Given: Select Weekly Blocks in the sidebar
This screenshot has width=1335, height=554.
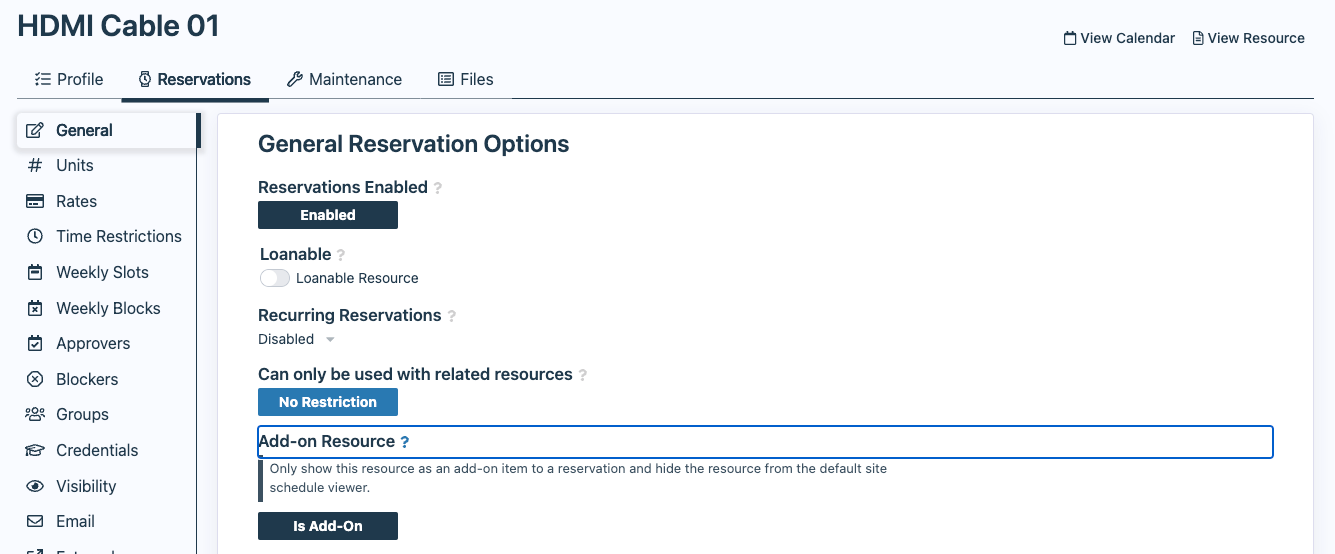Looking at the screenshot, I should click(x=108, y=308).
